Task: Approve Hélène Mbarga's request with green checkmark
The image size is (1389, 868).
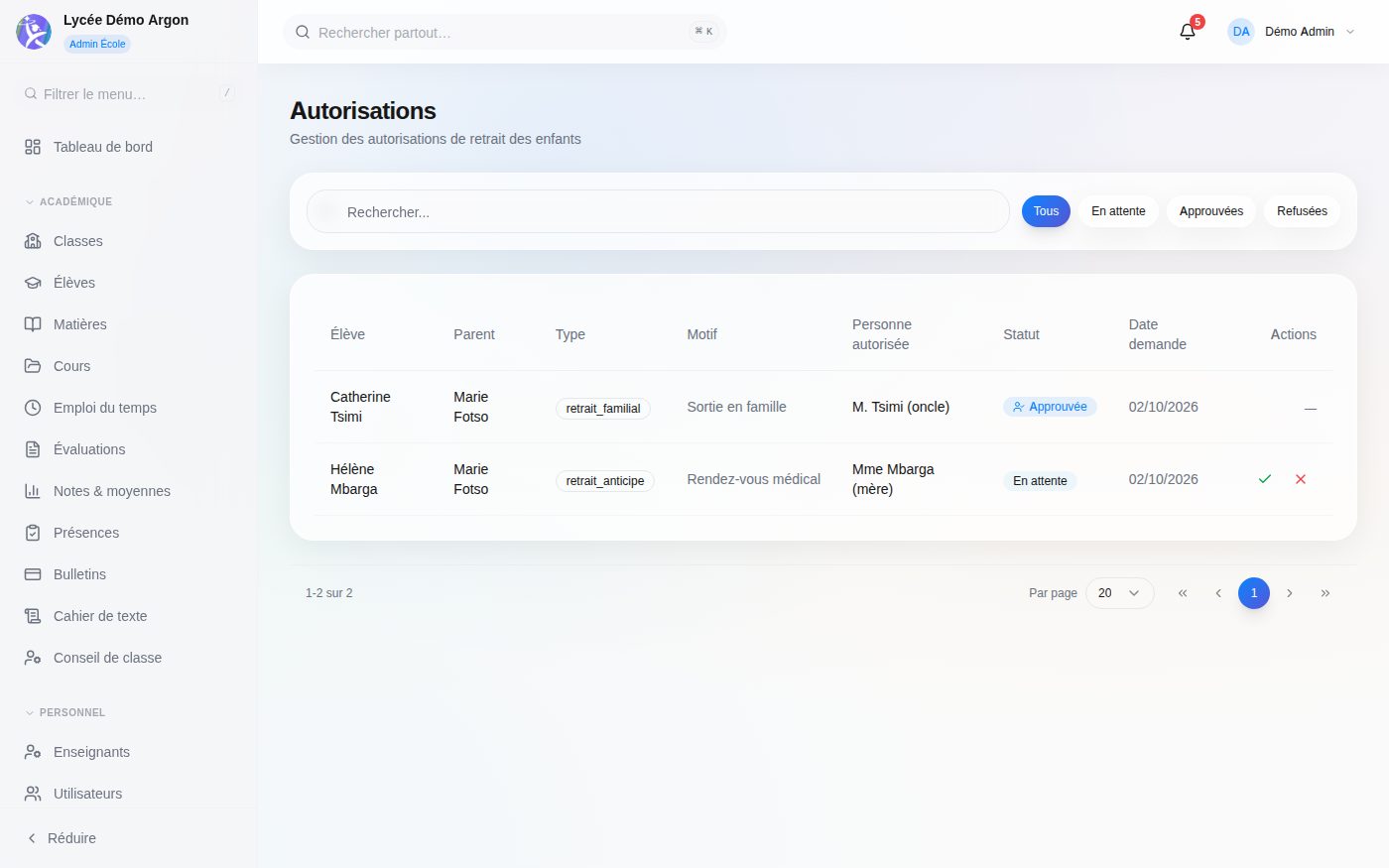Action: click(1265, 479)
